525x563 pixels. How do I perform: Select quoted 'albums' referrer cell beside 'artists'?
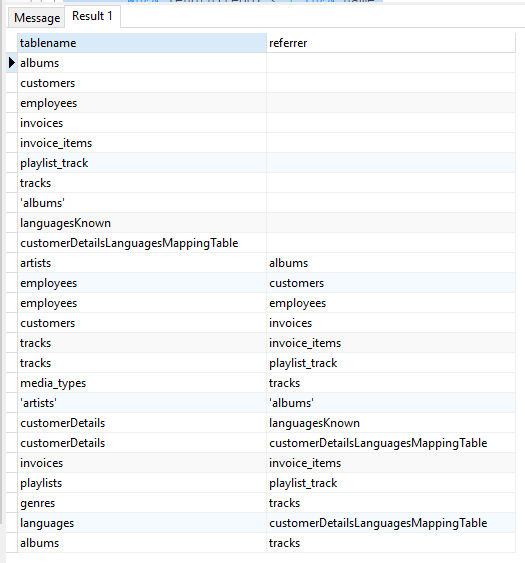pyautogui.click(x=391, y=403)
